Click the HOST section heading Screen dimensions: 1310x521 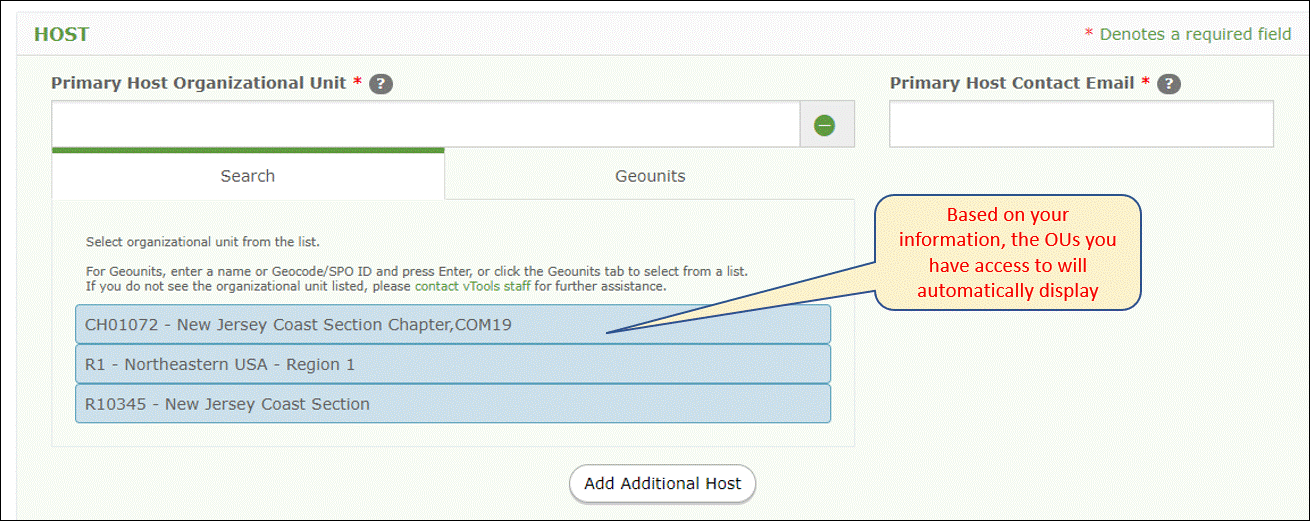tap(62, 34)
